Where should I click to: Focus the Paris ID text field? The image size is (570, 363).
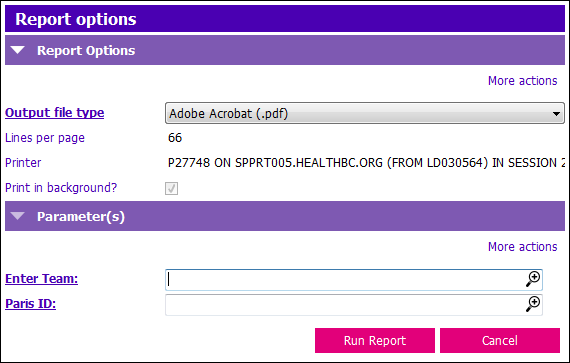click(x=345, y=305)
